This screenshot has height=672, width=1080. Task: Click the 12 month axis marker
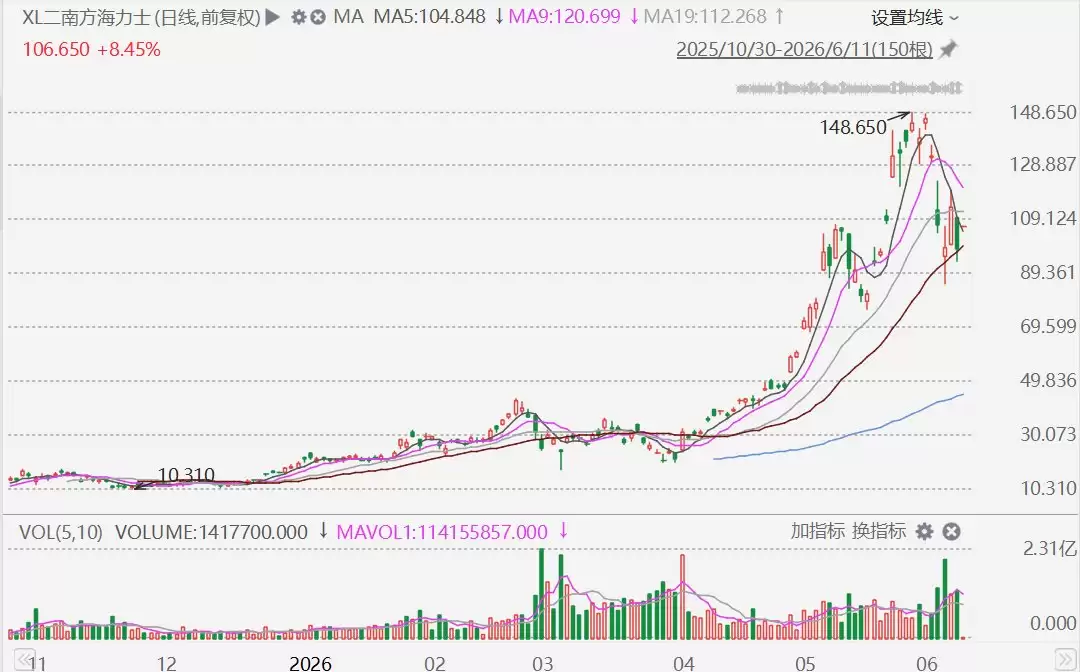(x=167, y=663)
